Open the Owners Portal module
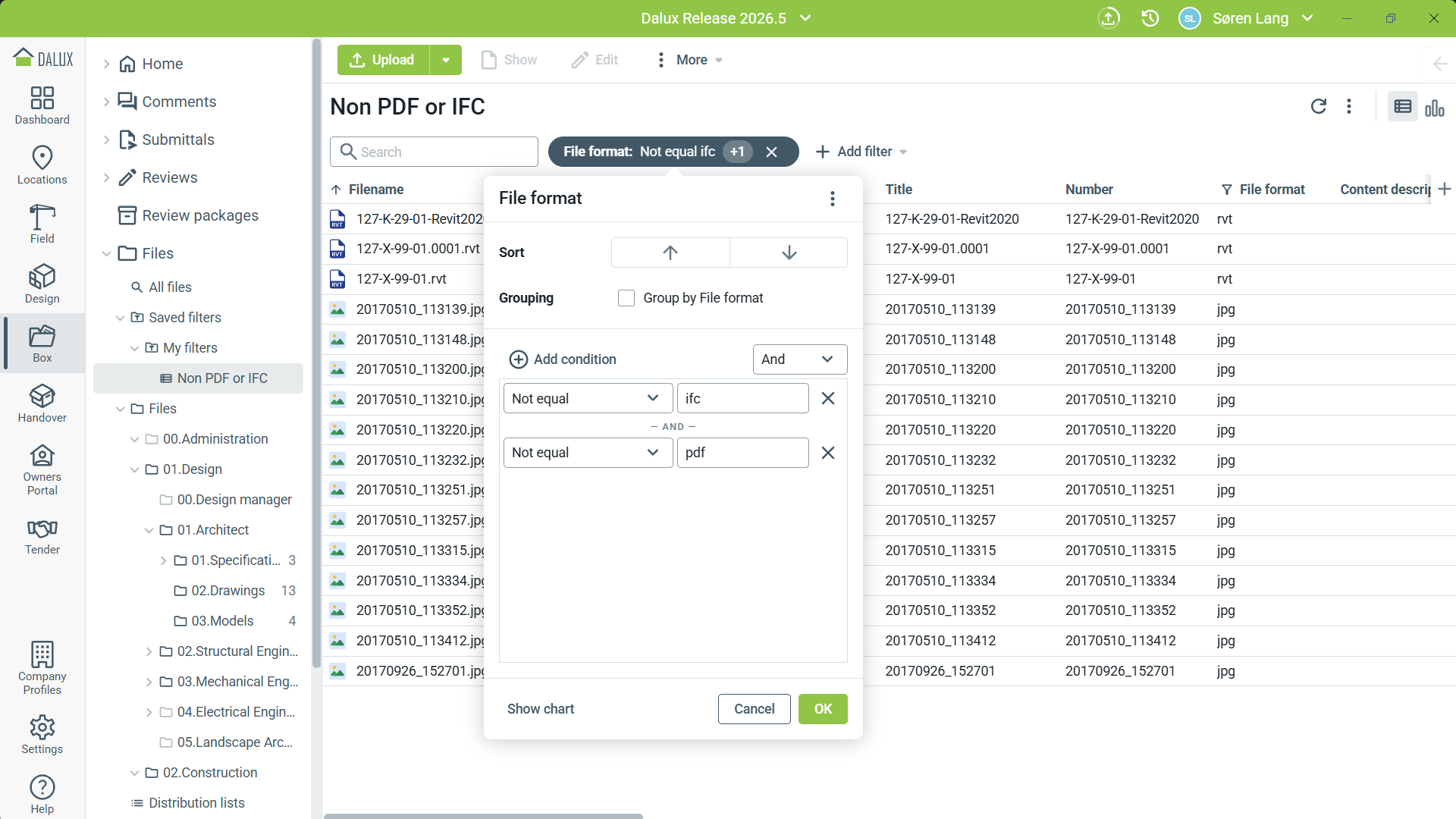1456x819 pixels. (42, 470)
